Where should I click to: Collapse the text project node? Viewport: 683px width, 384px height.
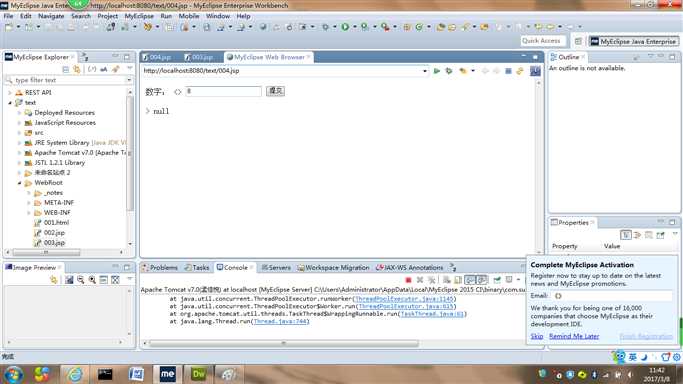click(10, 103)
